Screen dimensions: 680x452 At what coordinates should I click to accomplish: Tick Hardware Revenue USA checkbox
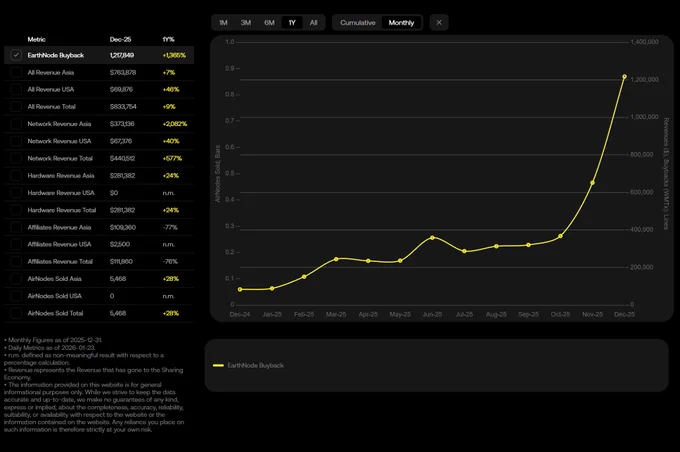click(x=16, y=193)
